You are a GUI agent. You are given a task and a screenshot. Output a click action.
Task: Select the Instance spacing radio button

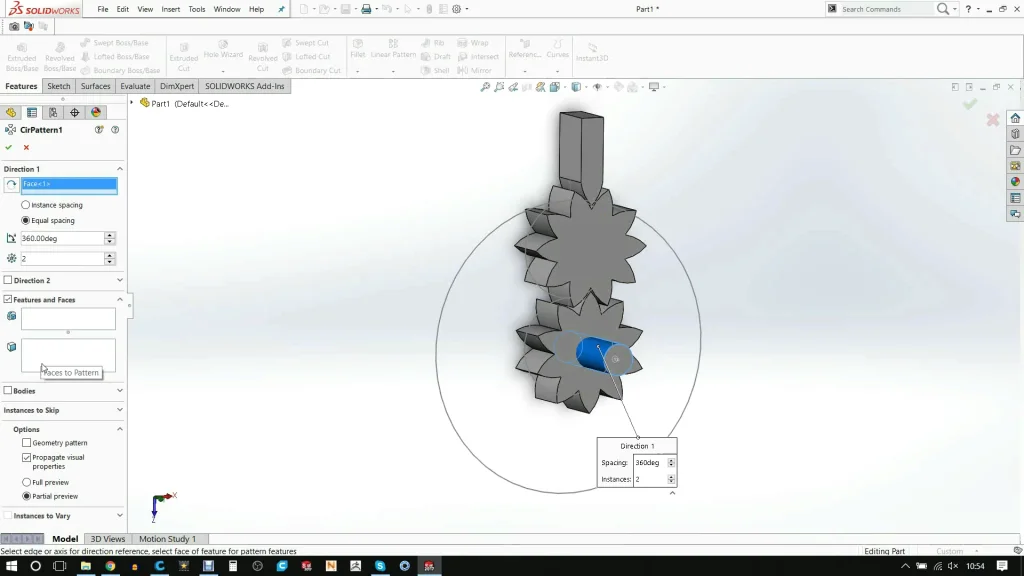pos(26,205)
